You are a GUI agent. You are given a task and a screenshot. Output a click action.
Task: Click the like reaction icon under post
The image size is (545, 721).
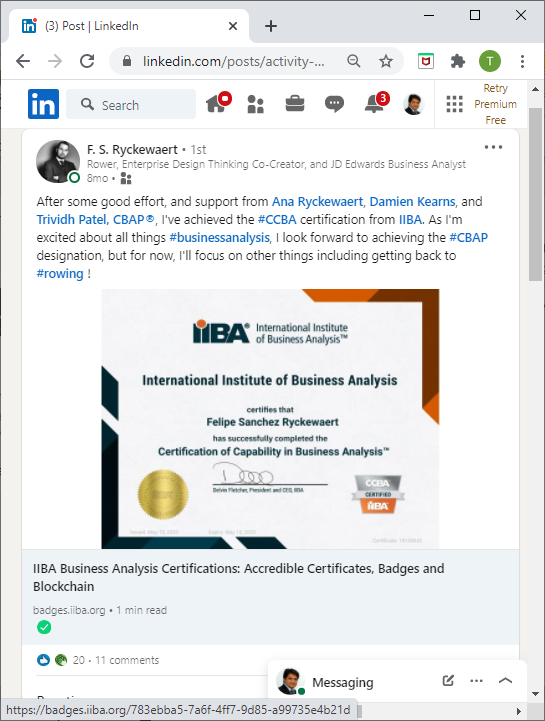(x=43, y=660)
